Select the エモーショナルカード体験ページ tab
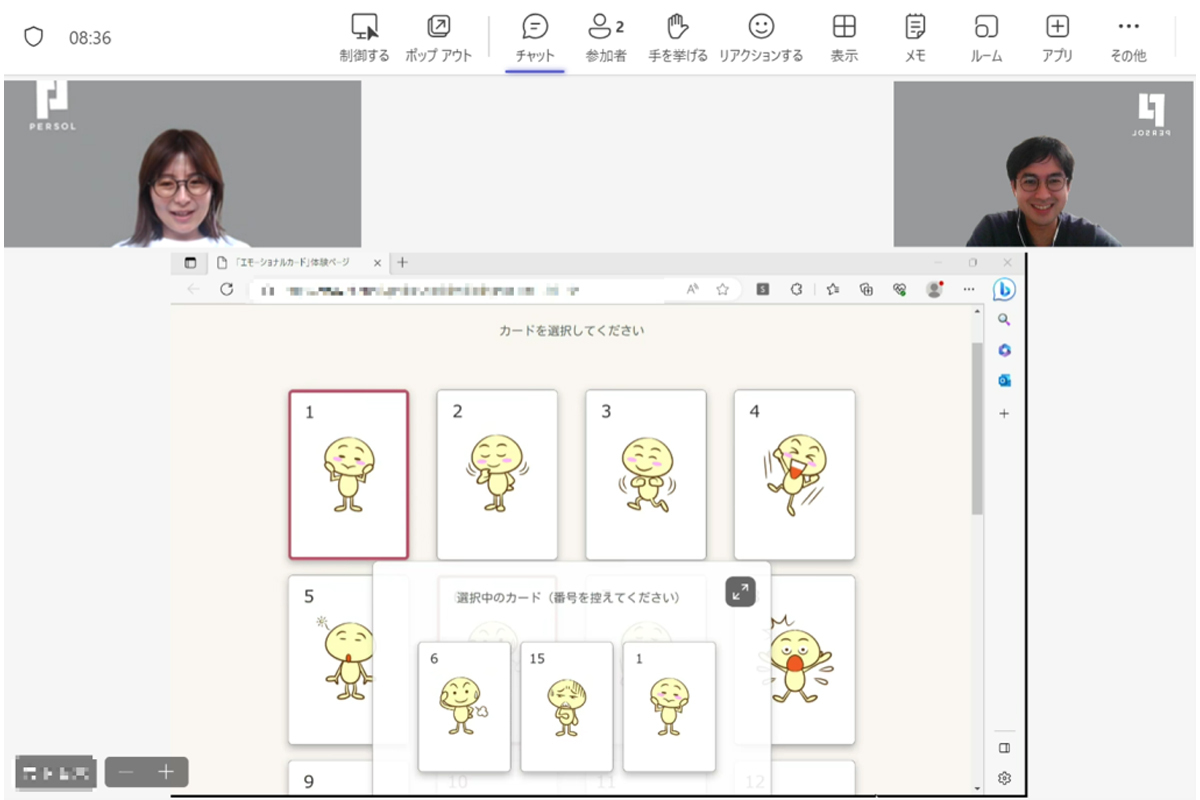This screenshot has width=1200, height=800. point(298,263)
